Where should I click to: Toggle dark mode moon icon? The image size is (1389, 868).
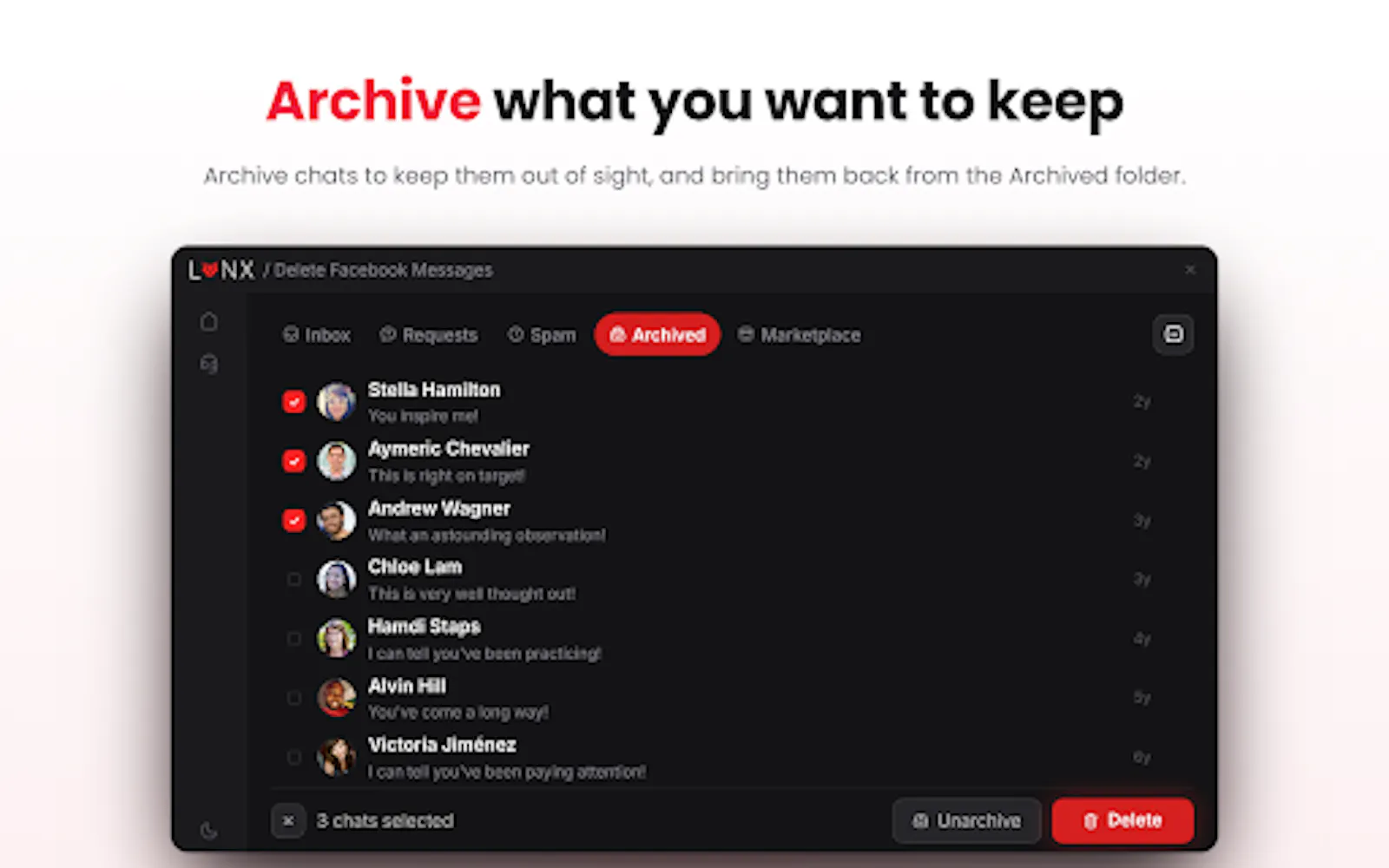209,831
